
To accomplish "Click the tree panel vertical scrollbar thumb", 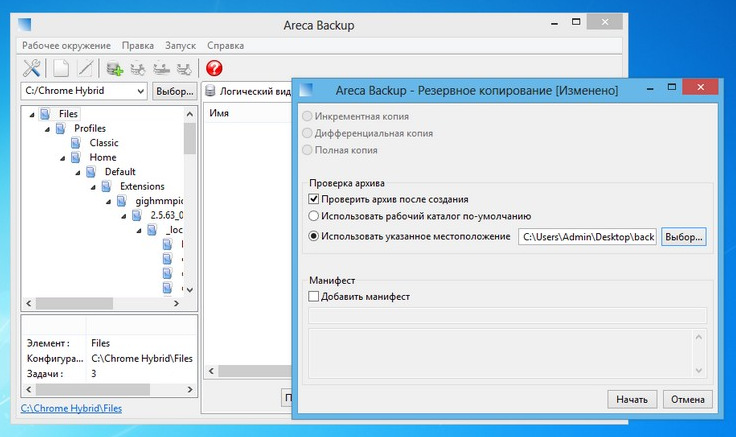I will click(190, 138).
